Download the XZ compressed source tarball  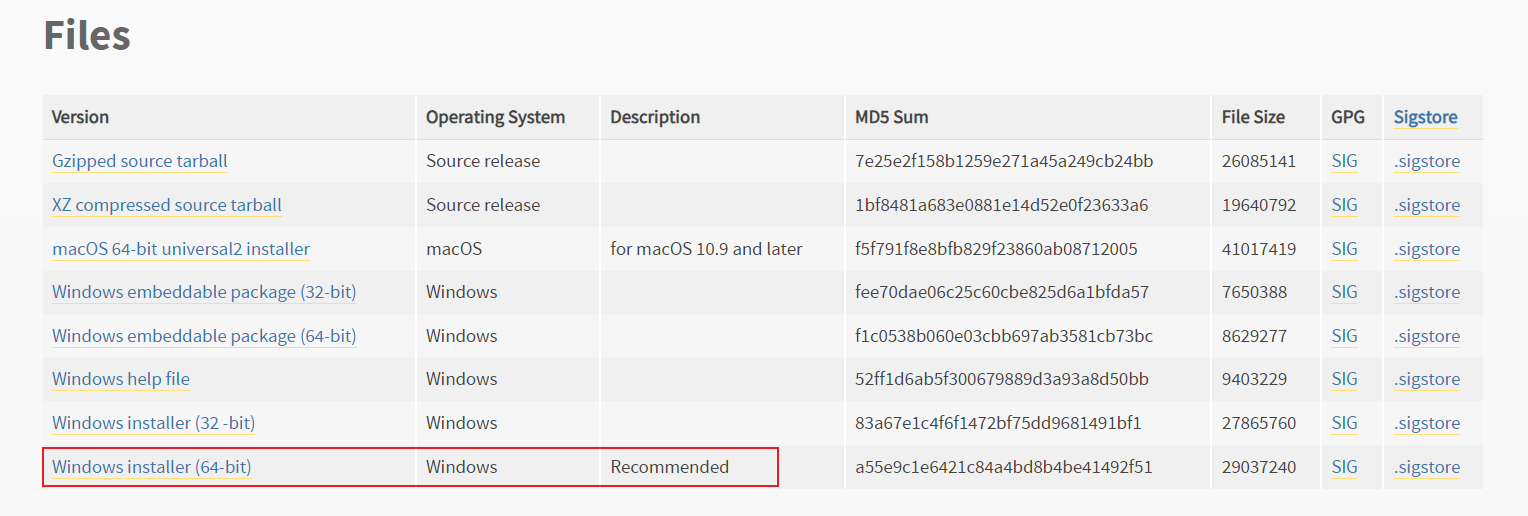(x=167, y=205)
